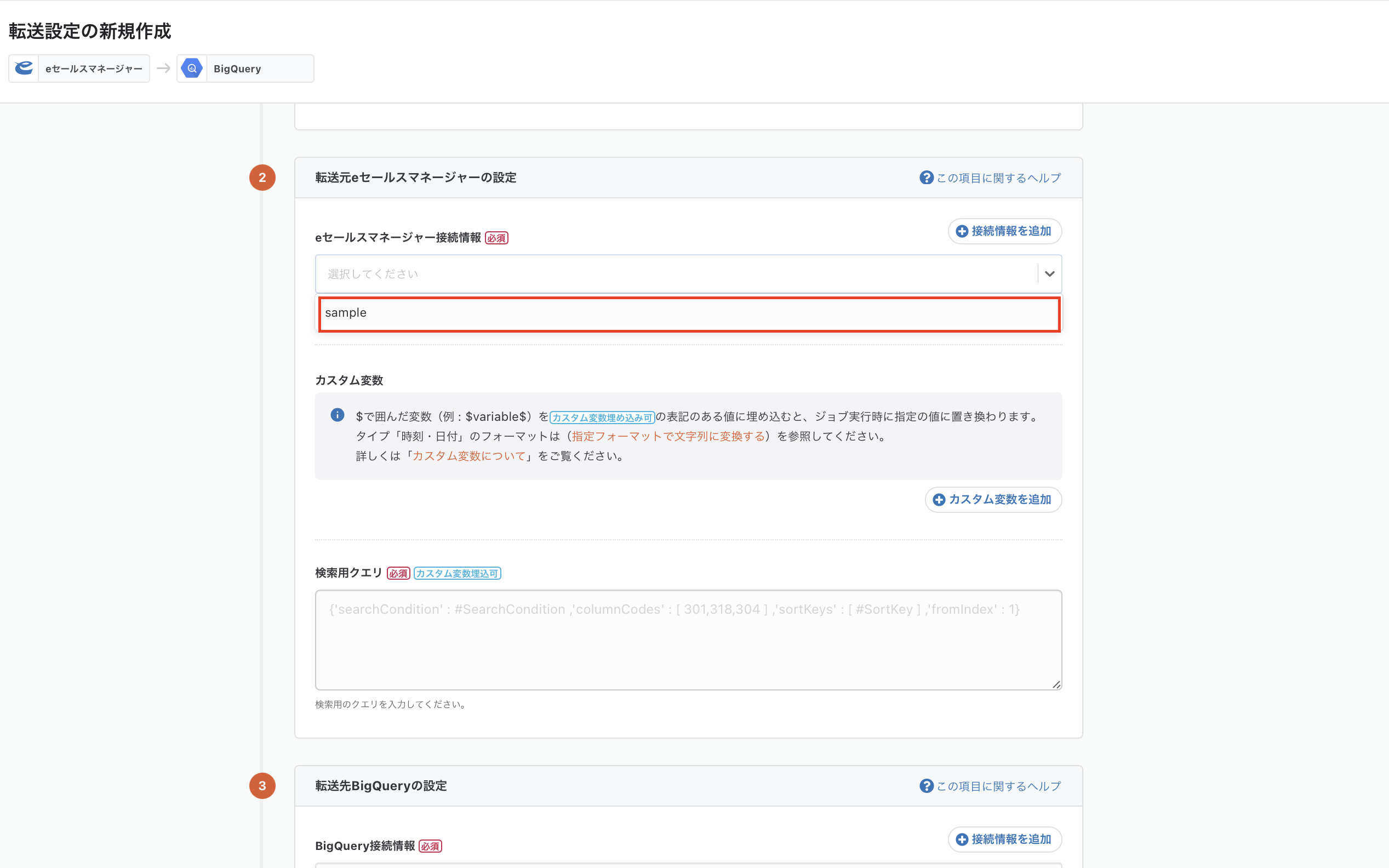1389x868 pixels.
Task: Click the 転送元eセールスマネージャーの設定 heading
Action: click(x=415, y=178)
